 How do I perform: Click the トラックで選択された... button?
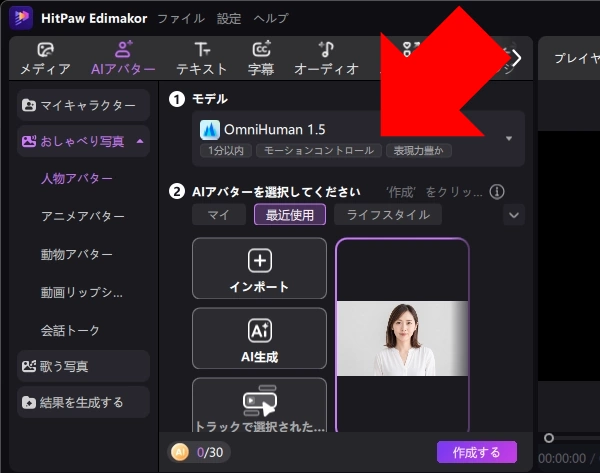[x=259, y=405]
